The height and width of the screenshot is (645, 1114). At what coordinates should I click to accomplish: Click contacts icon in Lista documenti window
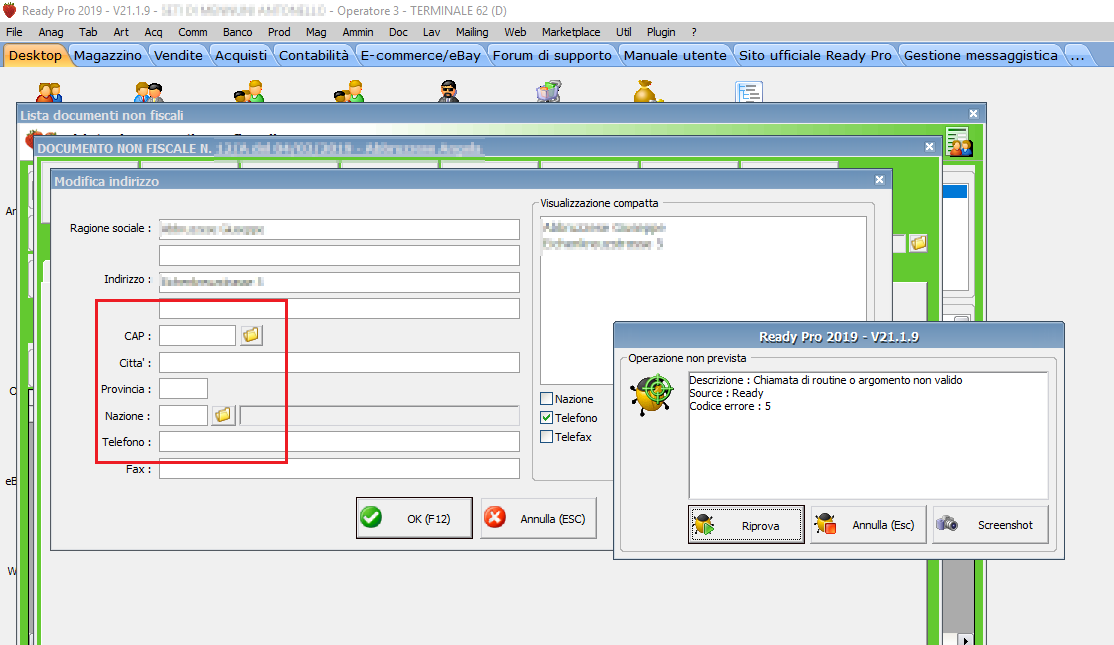[959, 142]
